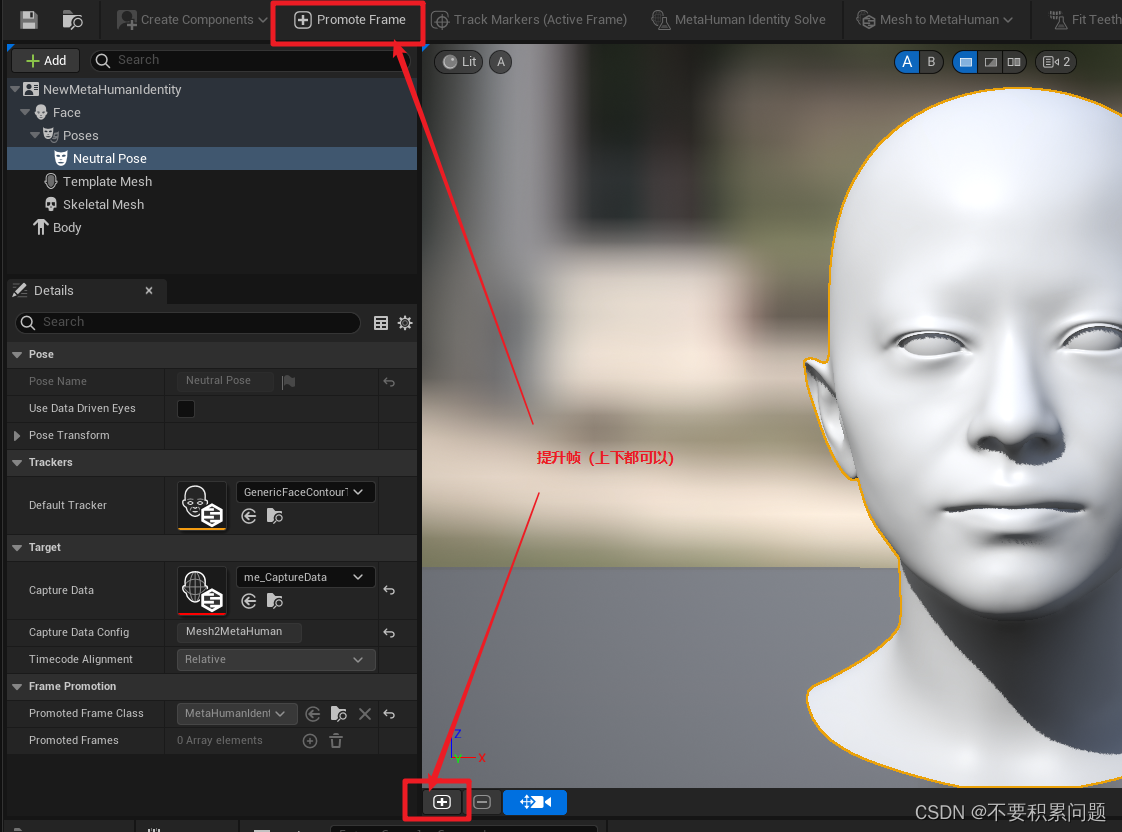
Task: Select single view display mode
Action: point(965,62)
